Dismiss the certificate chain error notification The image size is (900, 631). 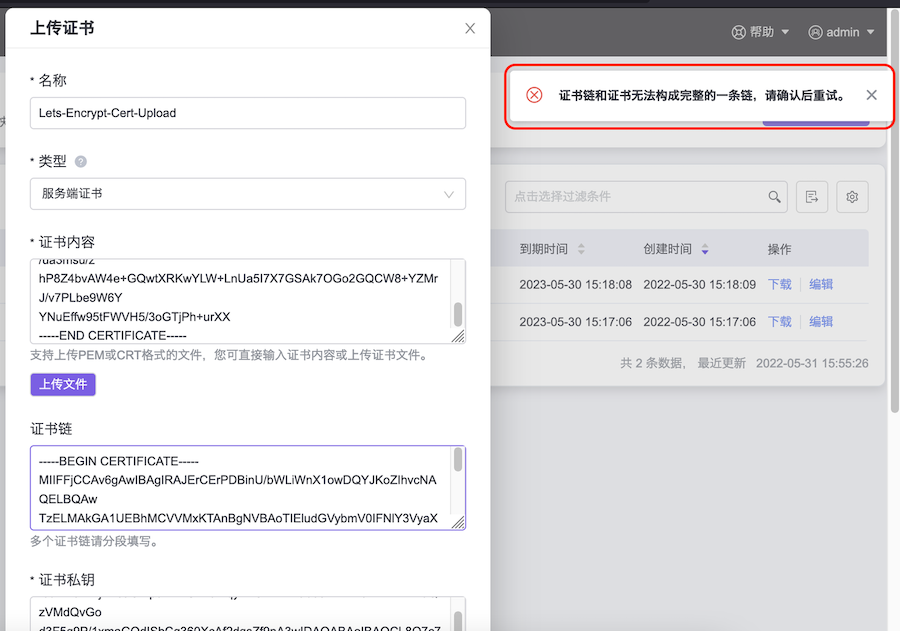(x=871, y=95)
